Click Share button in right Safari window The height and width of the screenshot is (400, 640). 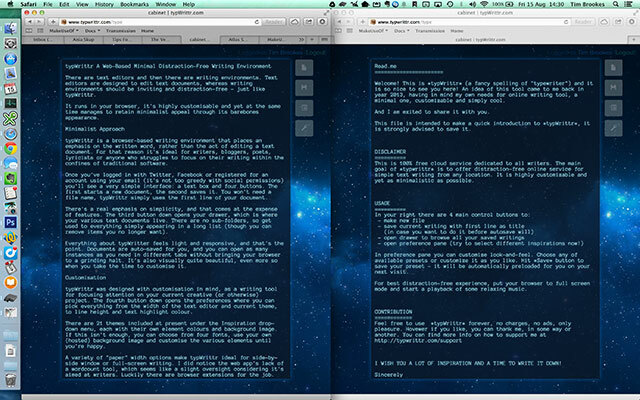click(618, 22)
